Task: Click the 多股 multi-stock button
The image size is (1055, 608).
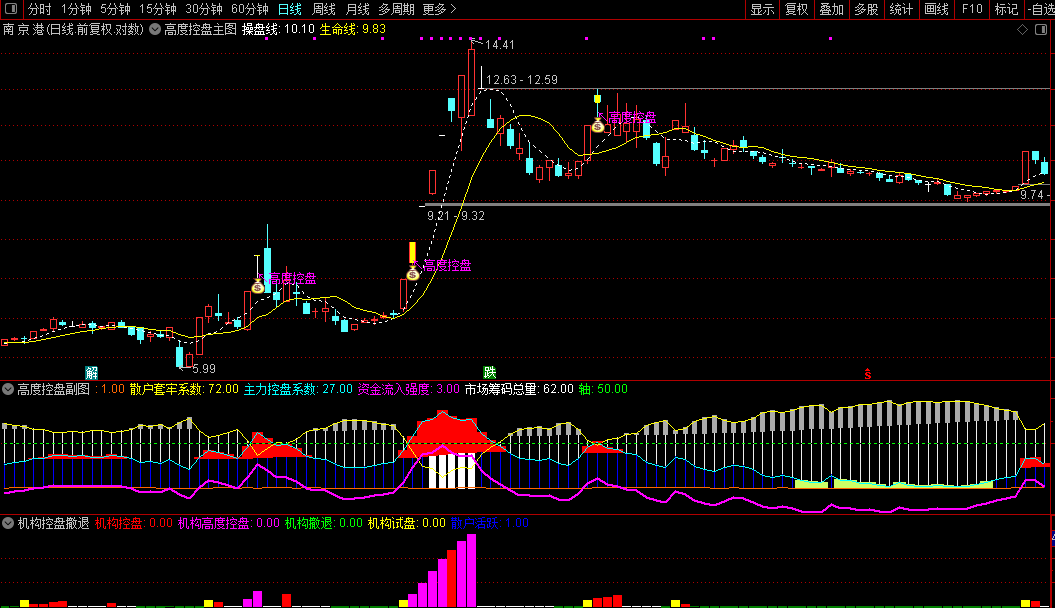Action: 867,9
